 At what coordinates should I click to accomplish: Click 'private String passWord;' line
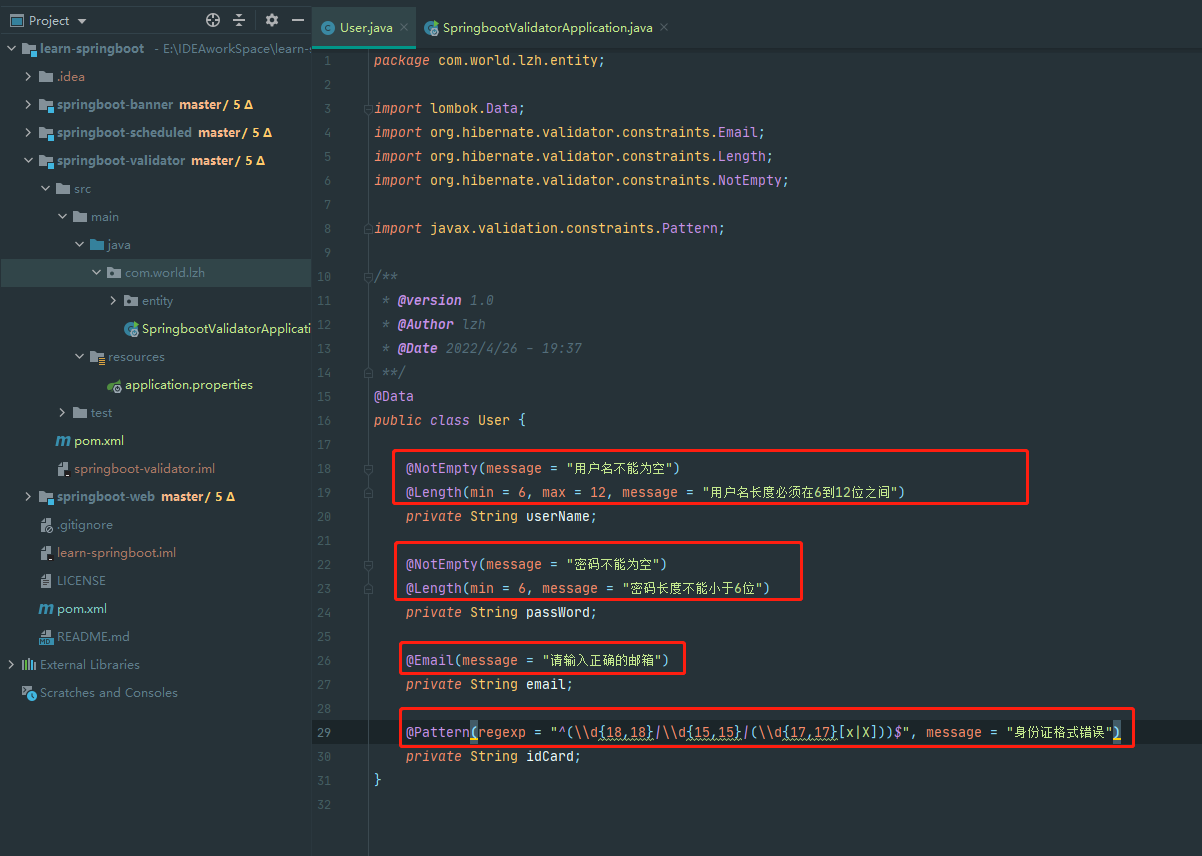point(501,613)
